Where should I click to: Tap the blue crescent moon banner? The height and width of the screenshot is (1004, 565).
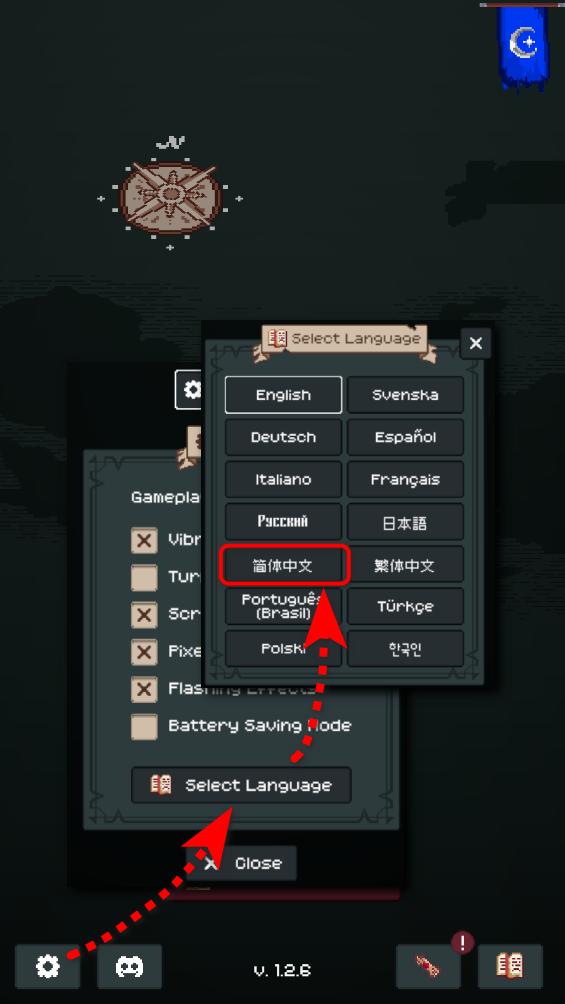(523, 46)
